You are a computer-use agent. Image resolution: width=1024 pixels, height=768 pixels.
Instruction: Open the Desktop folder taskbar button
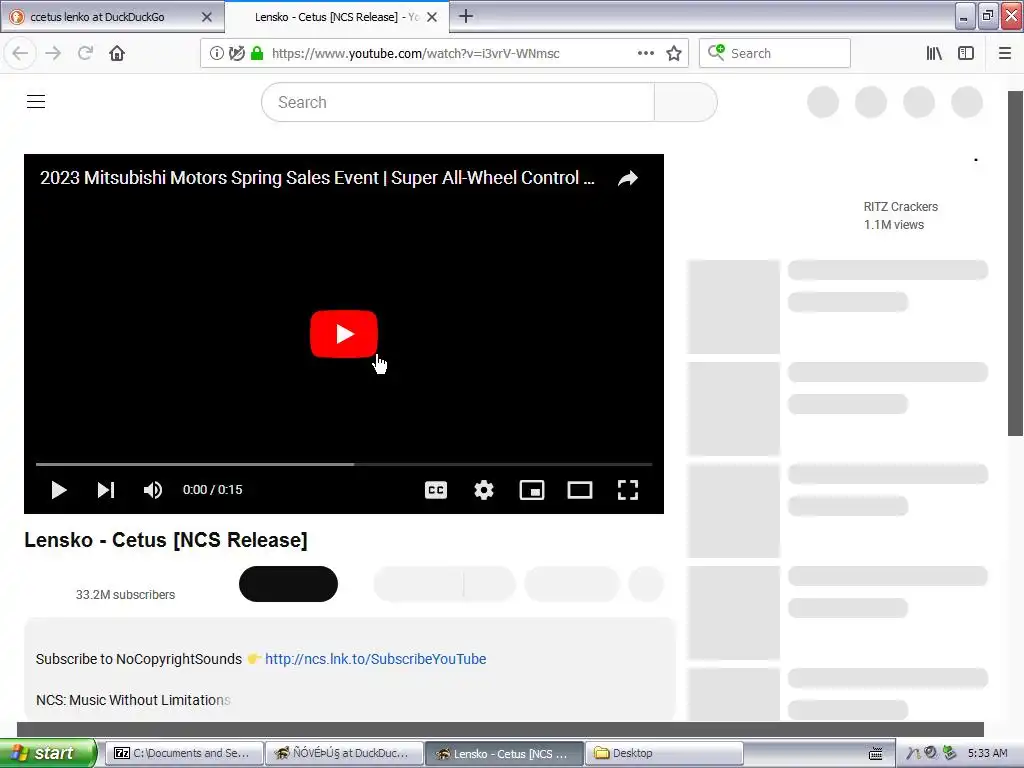pos(664,753)
